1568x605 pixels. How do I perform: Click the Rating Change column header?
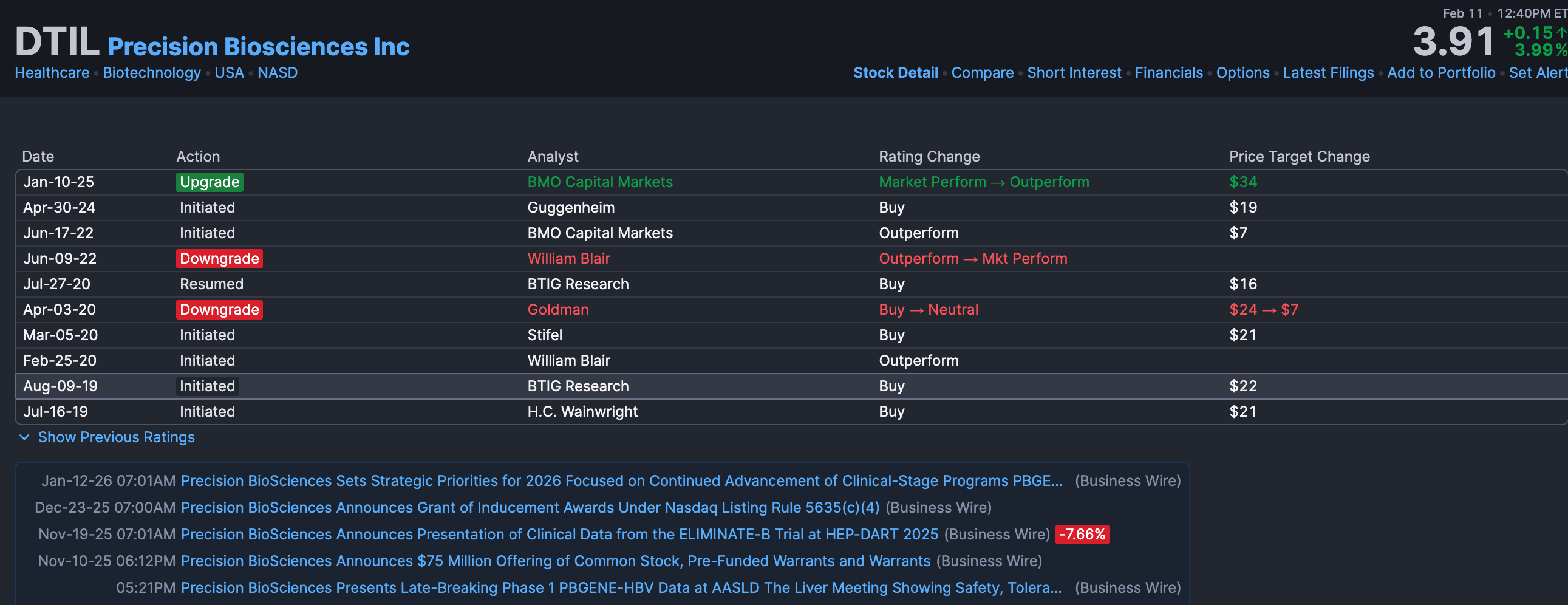click(929, 157)
